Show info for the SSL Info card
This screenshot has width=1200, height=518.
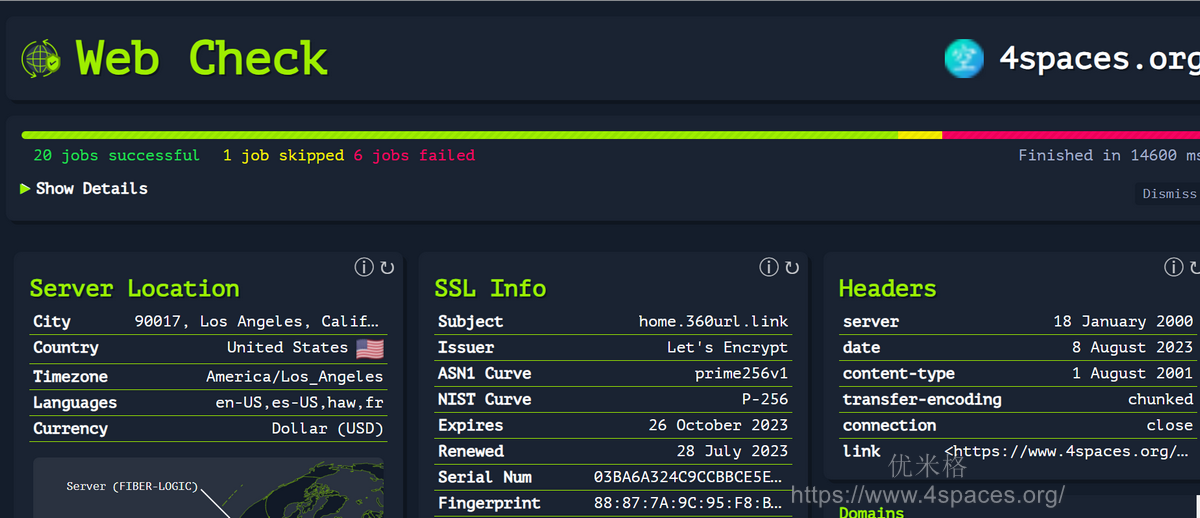(x=768, y=267)
